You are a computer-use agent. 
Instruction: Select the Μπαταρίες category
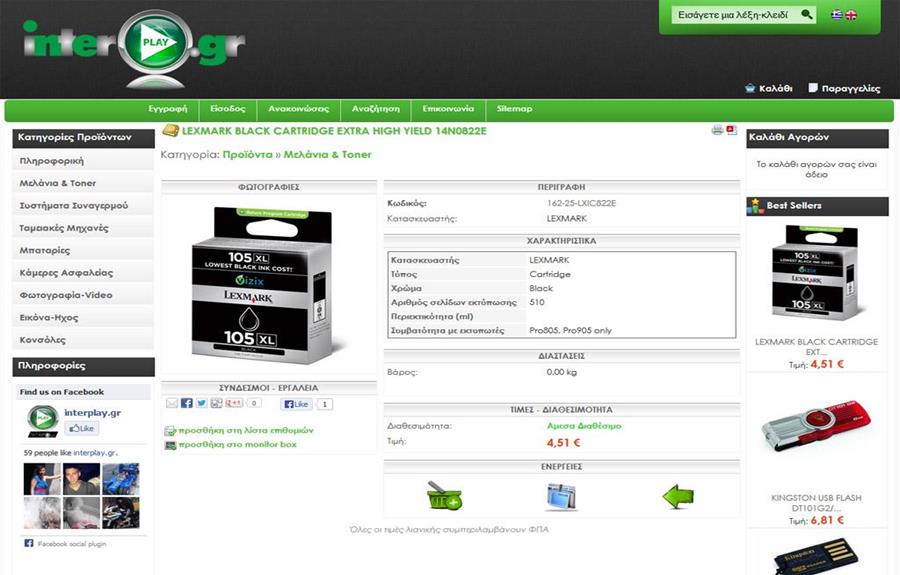click(83, 251)
